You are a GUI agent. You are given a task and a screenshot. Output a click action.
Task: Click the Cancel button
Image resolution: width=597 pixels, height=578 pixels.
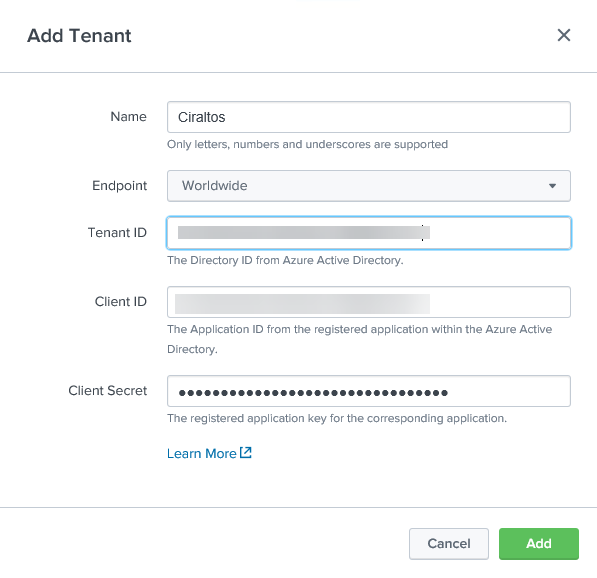(x=449, y=543)
